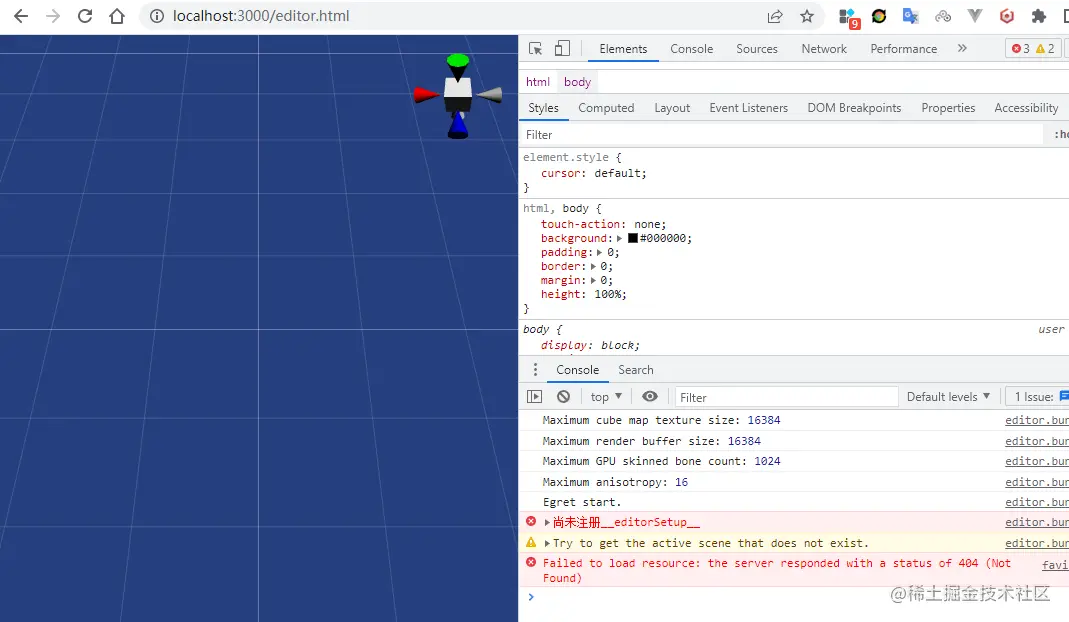Click the console Filter input
Viewport: 1069px width, 622px height.
click(786, 397)
